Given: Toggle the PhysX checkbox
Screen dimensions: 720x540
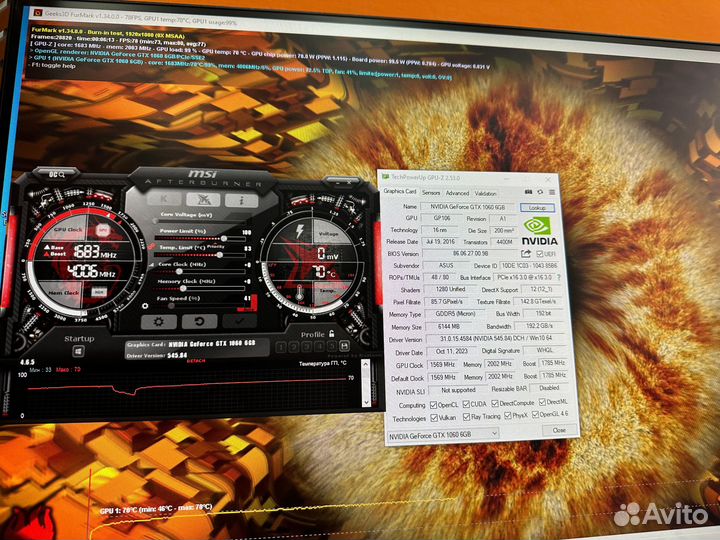Looking at the screenshot, I should point(507,416).
